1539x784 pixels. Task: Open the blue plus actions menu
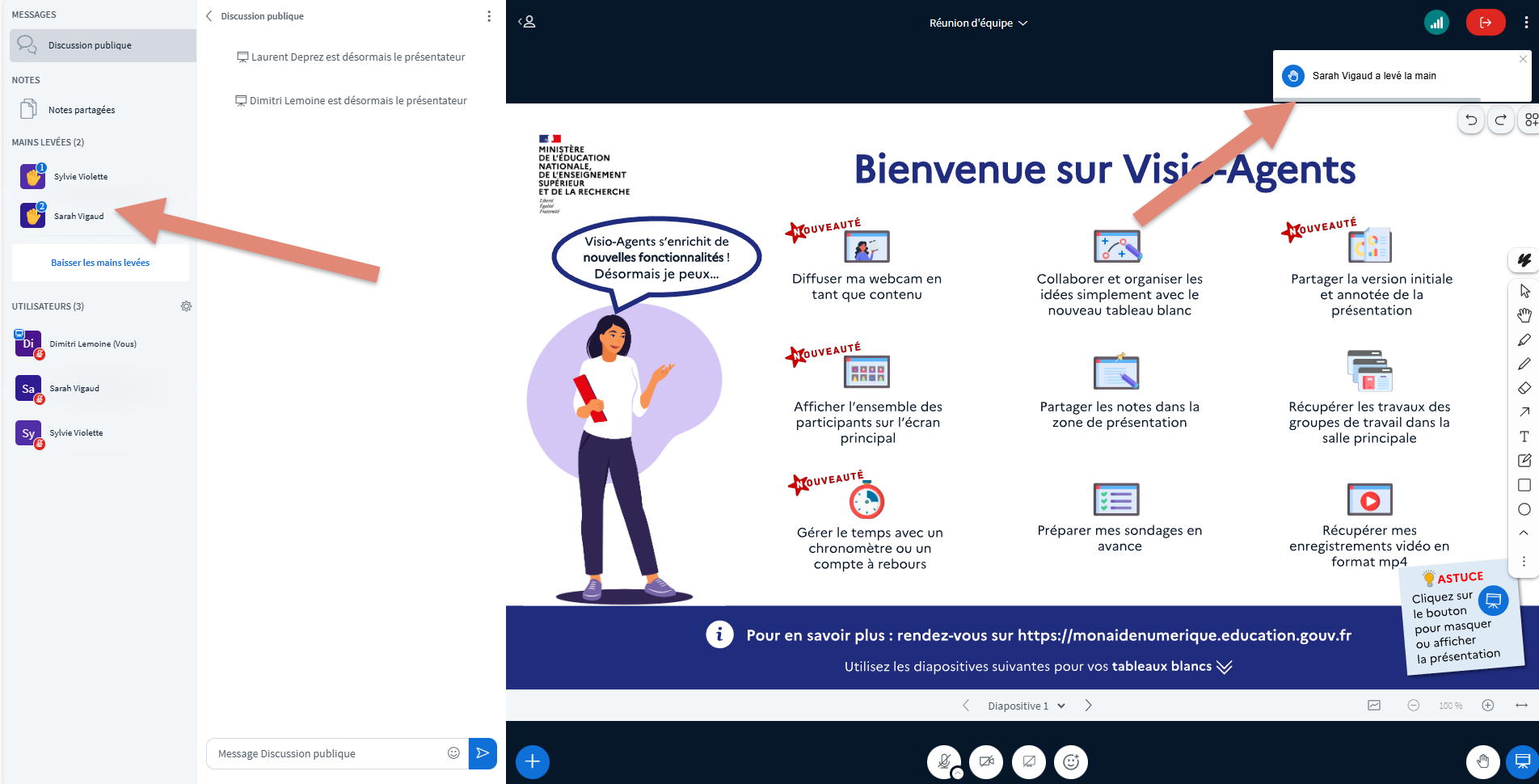533,761
